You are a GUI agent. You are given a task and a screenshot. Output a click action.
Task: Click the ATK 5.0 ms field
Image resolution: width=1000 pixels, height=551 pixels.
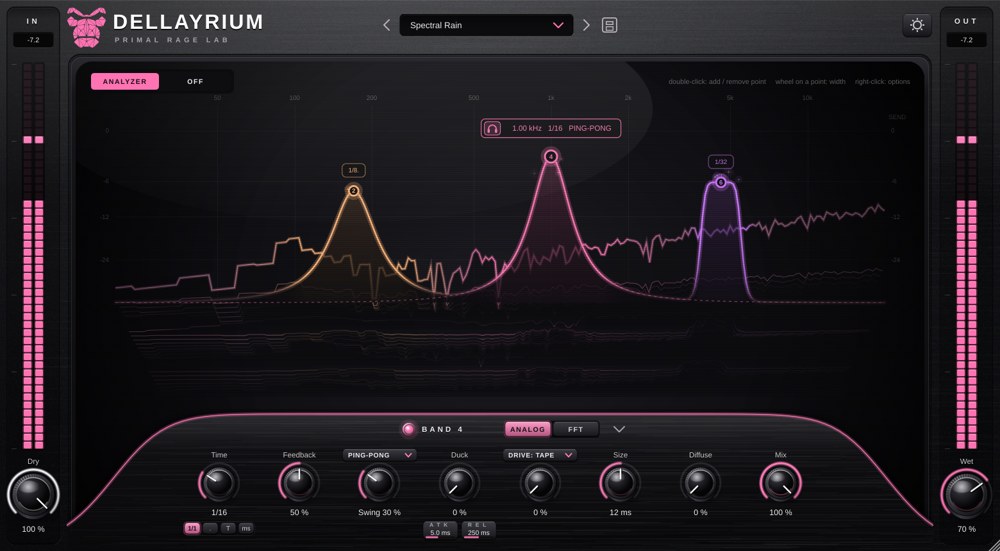(440, 529)
